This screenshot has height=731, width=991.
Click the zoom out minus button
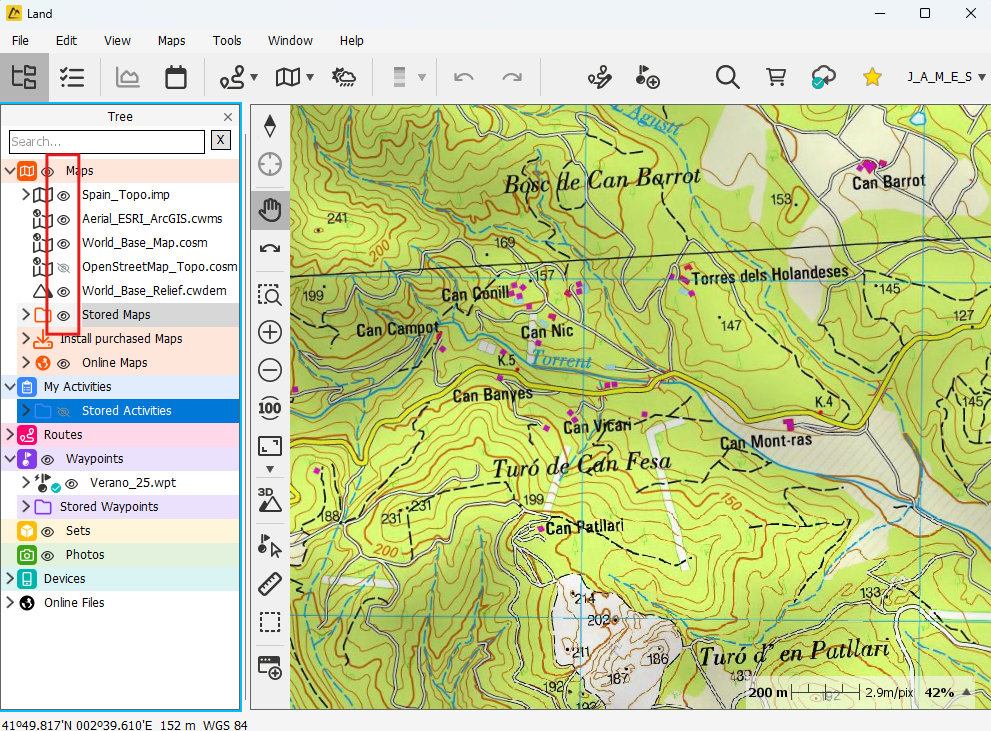(x=270, y=371)
